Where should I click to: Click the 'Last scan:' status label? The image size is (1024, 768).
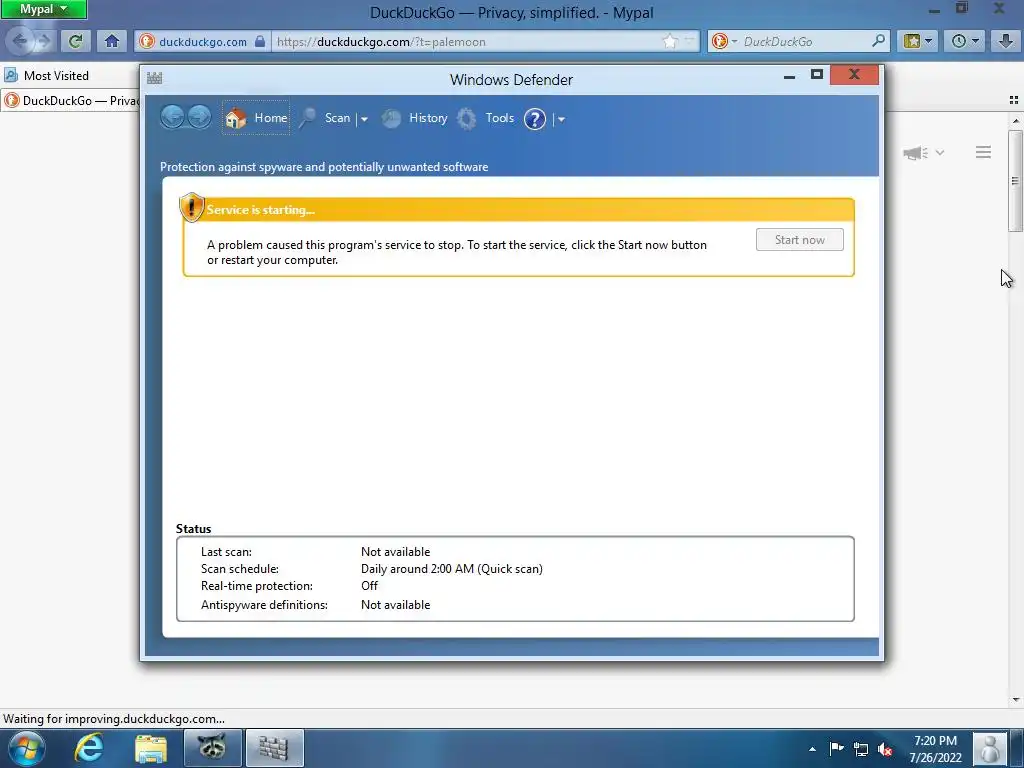click(226, 552)
